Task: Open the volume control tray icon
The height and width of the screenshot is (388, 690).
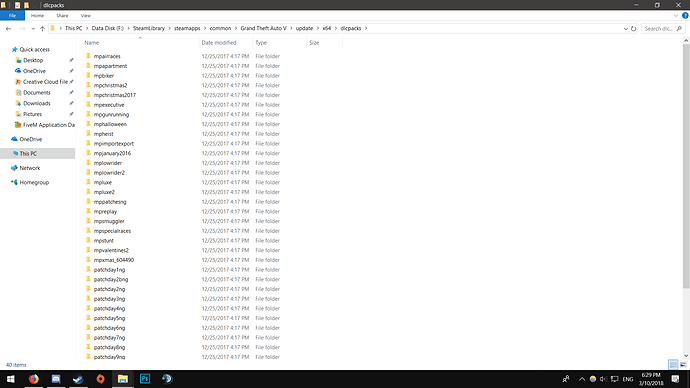Action: [x=603, y=379]
